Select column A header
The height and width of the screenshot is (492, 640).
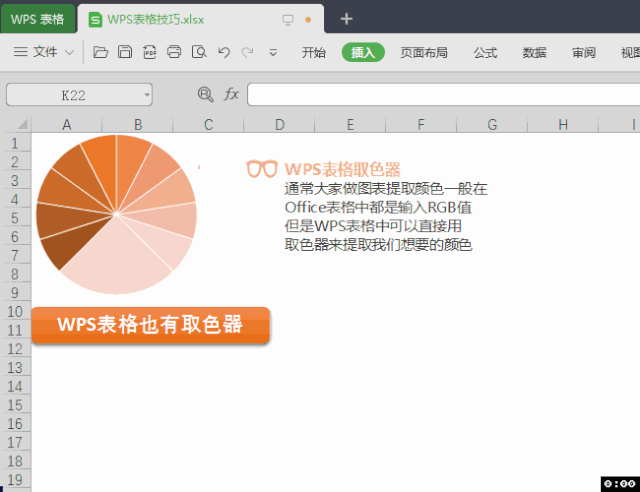67,125
